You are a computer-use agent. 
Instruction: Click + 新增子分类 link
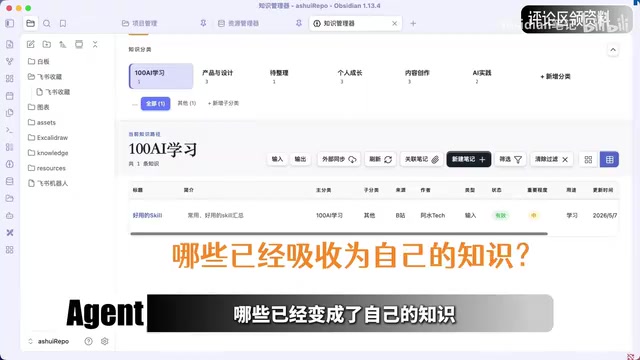223,103
